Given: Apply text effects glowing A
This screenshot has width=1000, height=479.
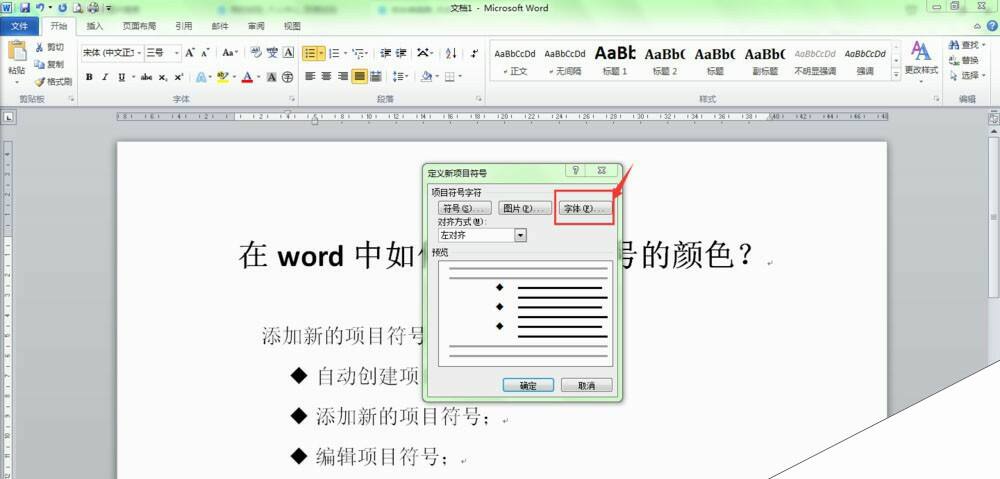Looking at the screenshot, I should pos(200,77).
